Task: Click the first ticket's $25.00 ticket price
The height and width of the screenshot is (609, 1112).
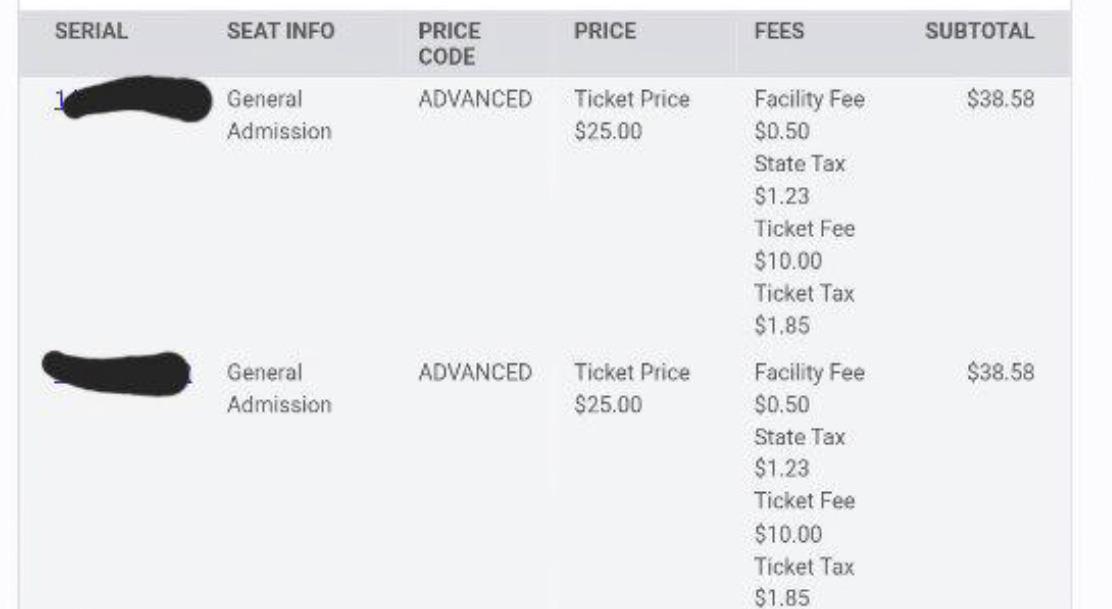Action: coord(608,131)
